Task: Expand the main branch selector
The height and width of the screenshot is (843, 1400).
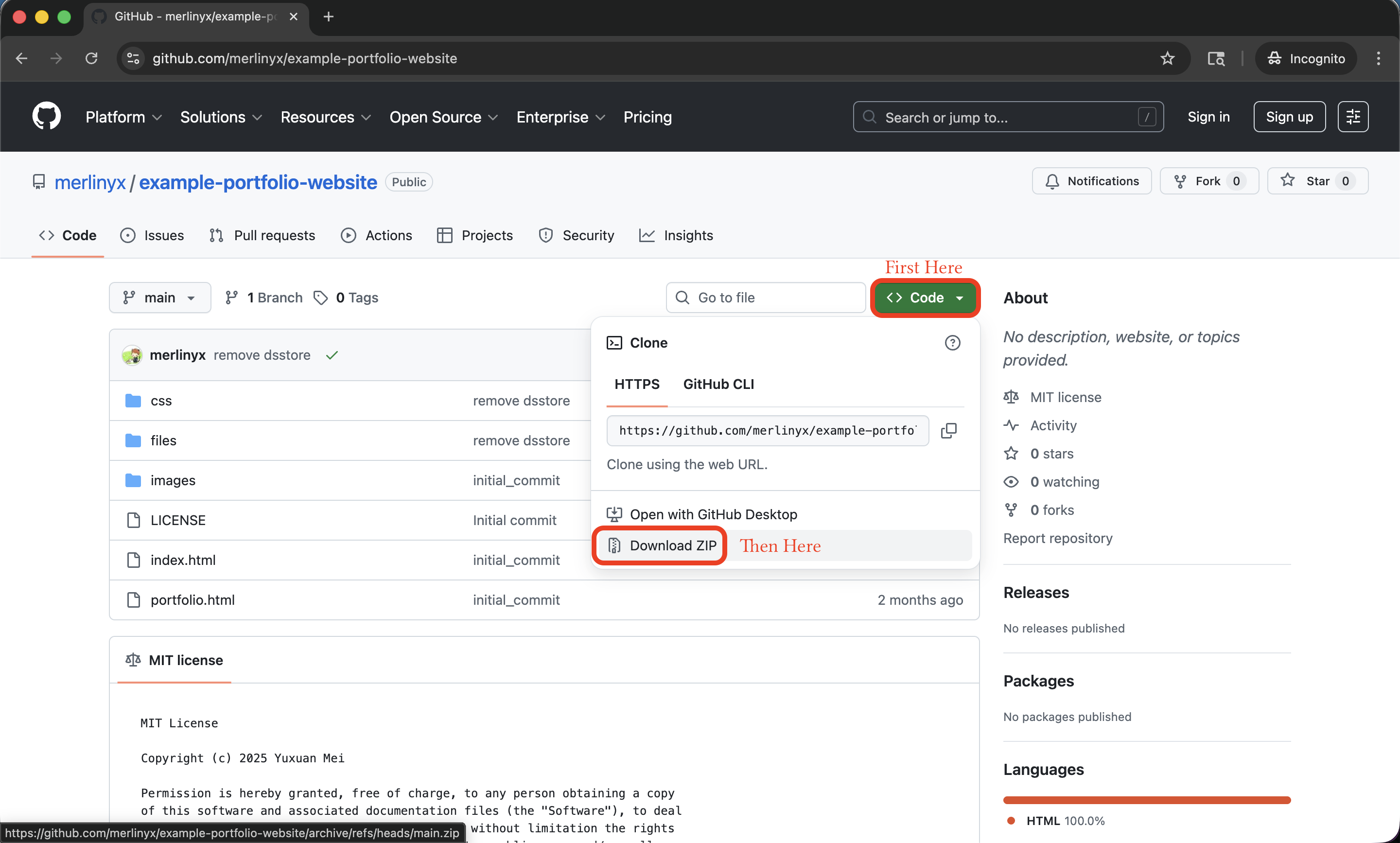Action: 160,298
